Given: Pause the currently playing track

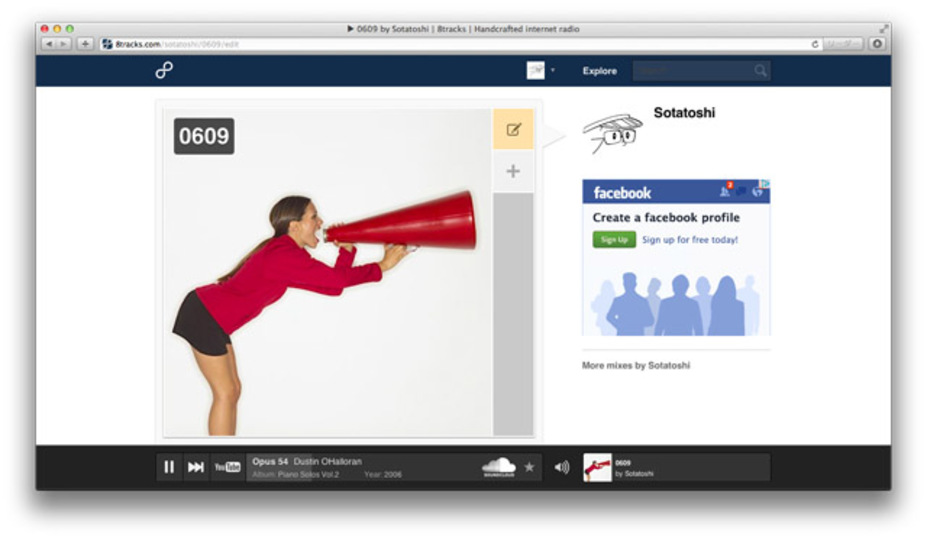Looking at the screenshot, I should point(169,467).
